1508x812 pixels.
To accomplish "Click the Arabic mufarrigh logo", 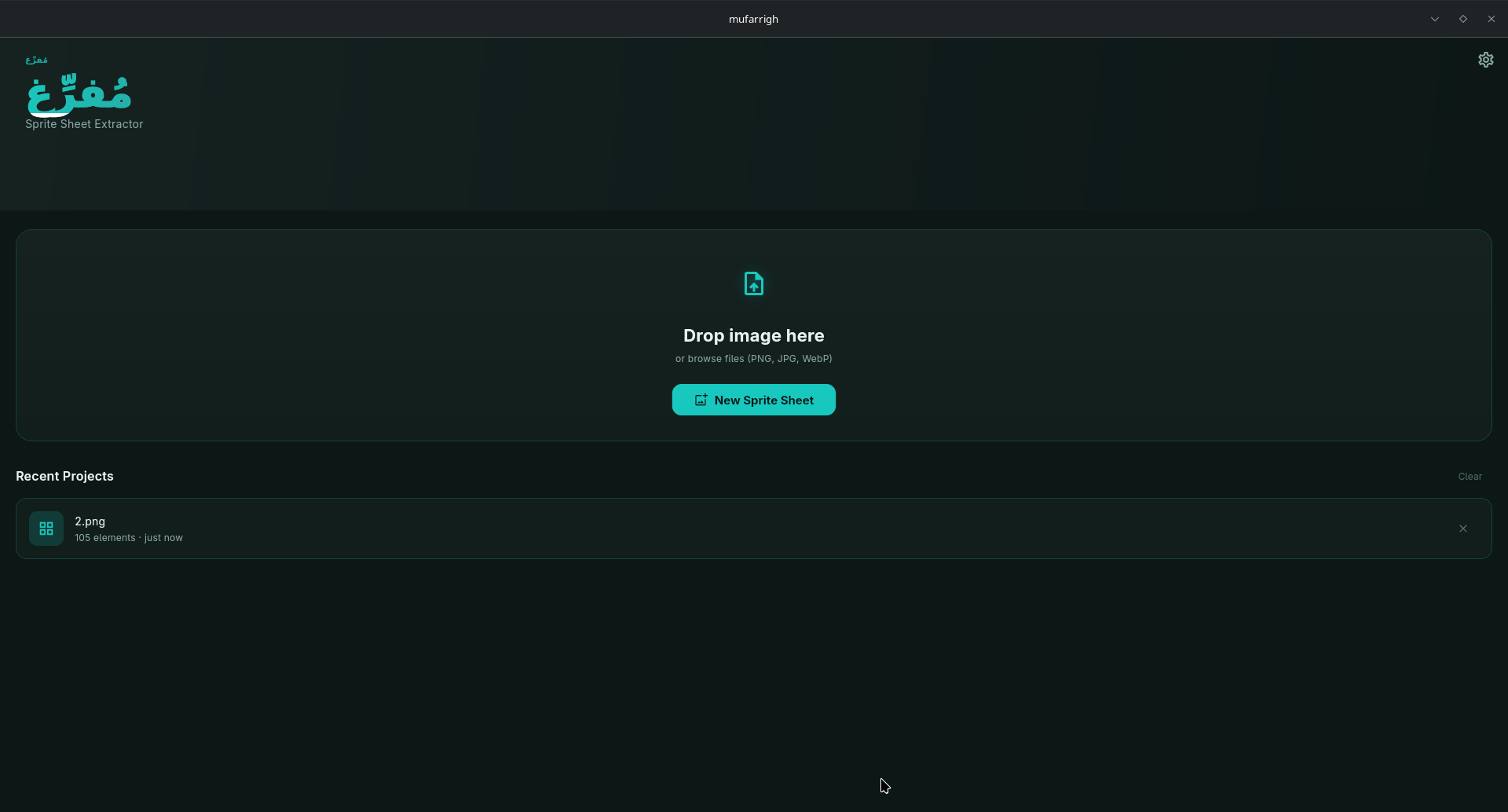I will (79, 94).
